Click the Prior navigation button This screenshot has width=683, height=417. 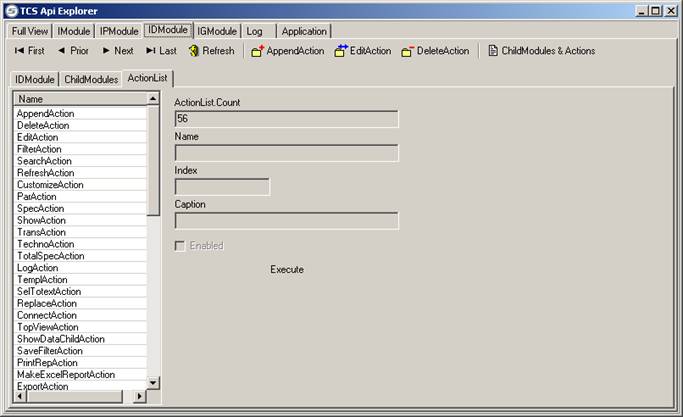pyautogui.click(x=72, y=51)
